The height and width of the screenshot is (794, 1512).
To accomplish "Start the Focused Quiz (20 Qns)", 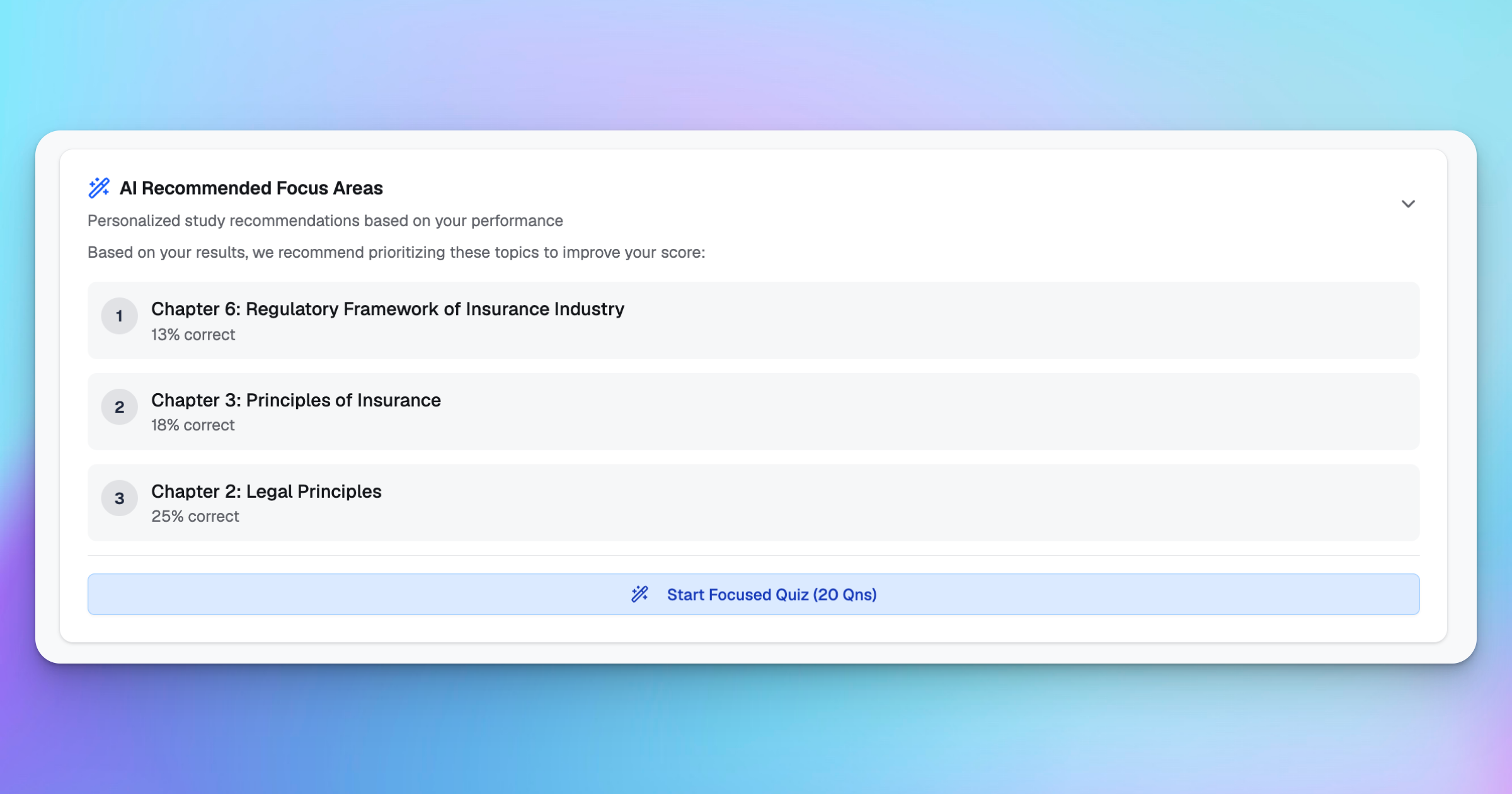I will 771,594.
